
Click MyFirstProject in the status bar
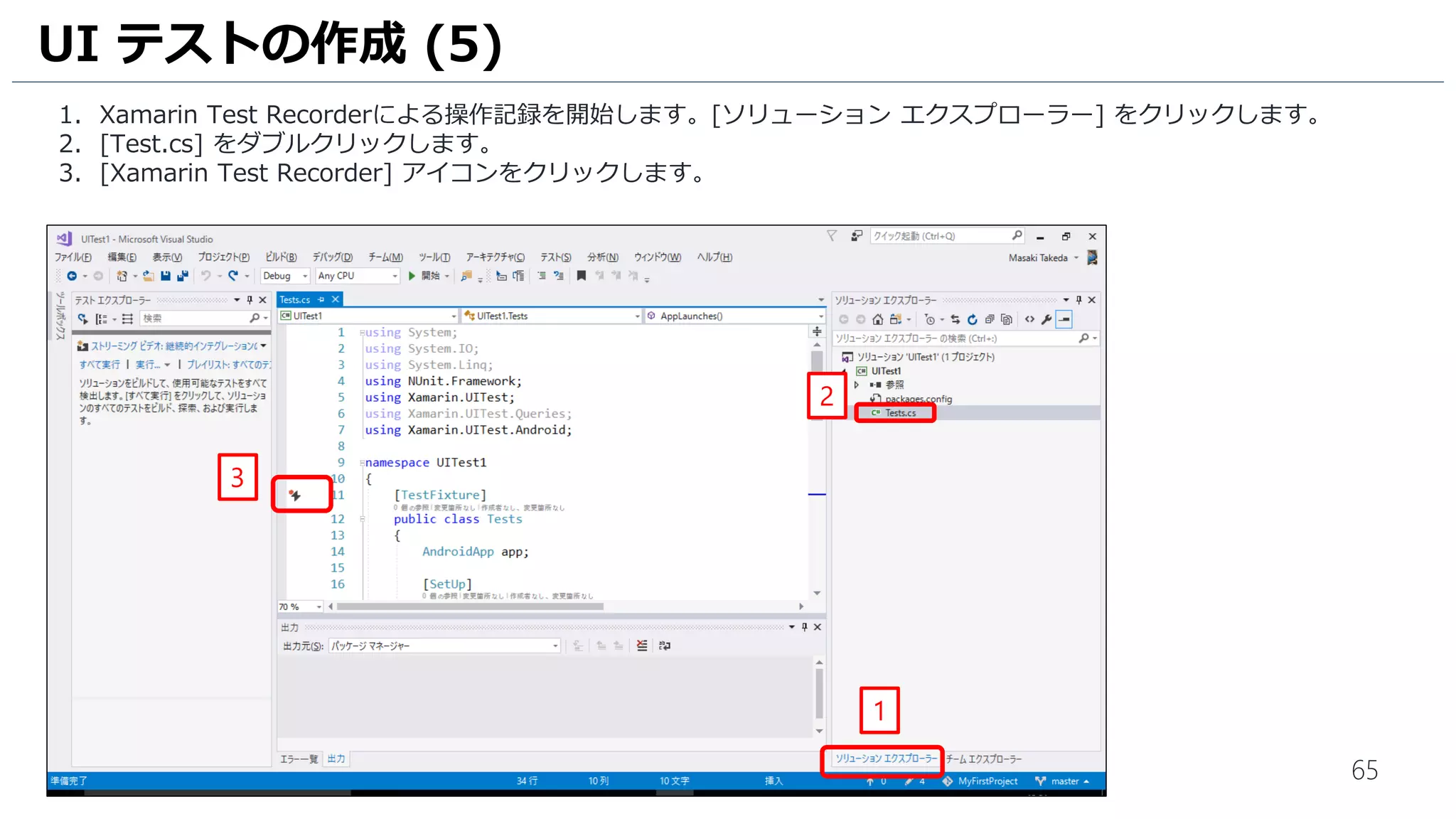pos(980,781)
